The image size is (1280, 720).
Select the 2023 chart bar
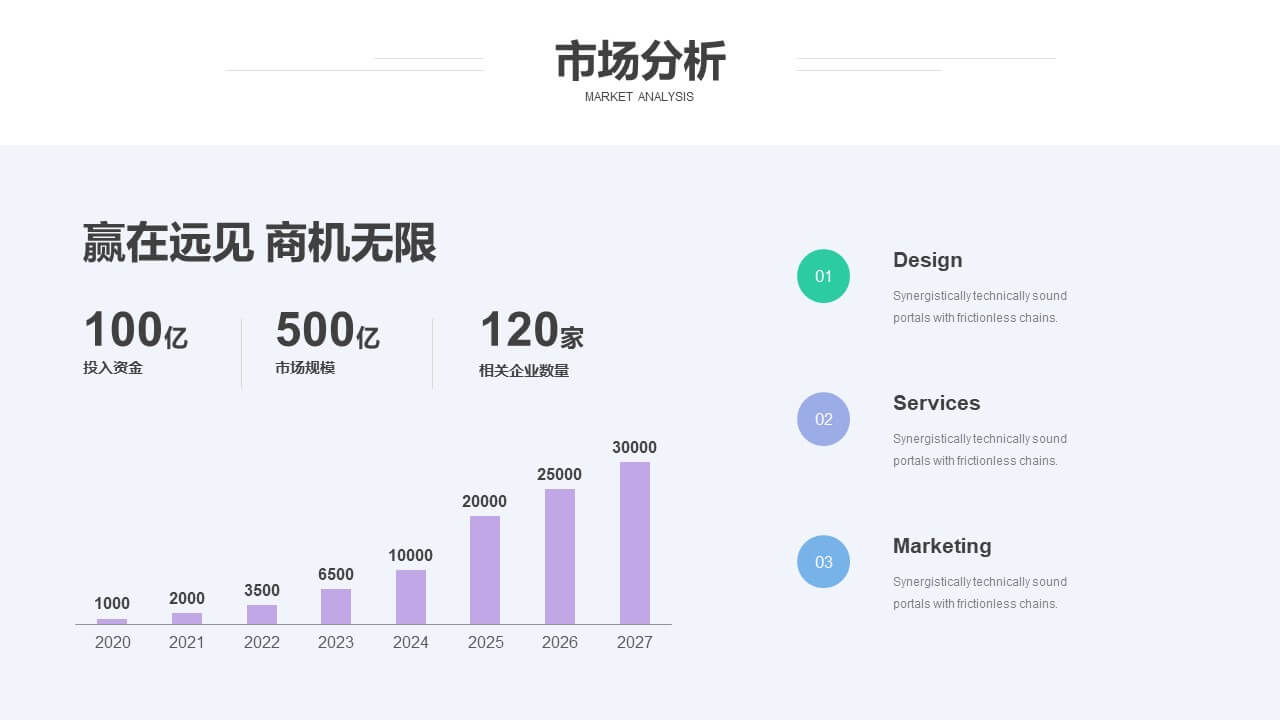336,606
